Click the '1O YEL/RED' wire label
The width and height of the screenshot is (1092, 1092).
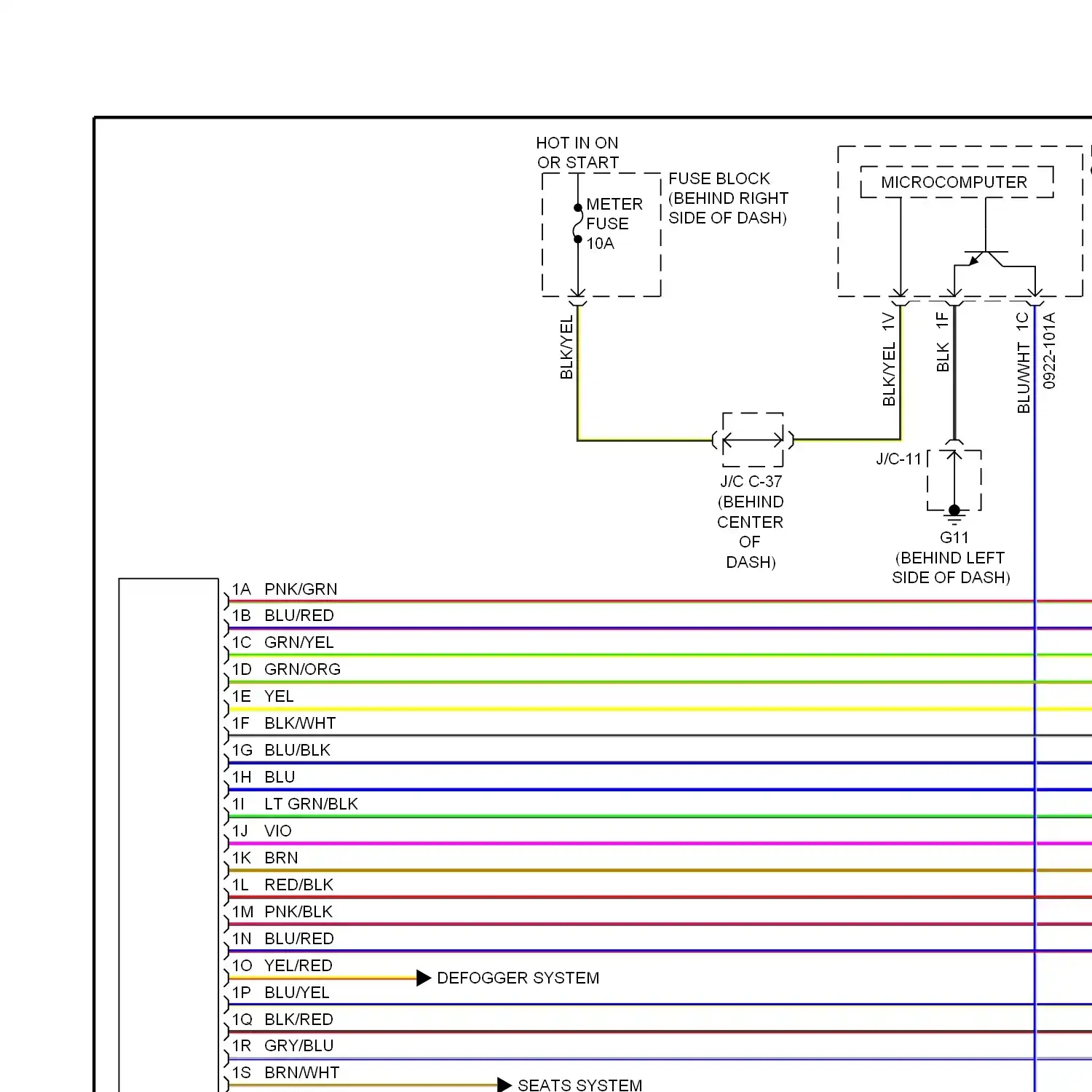(x=282, y=965)
